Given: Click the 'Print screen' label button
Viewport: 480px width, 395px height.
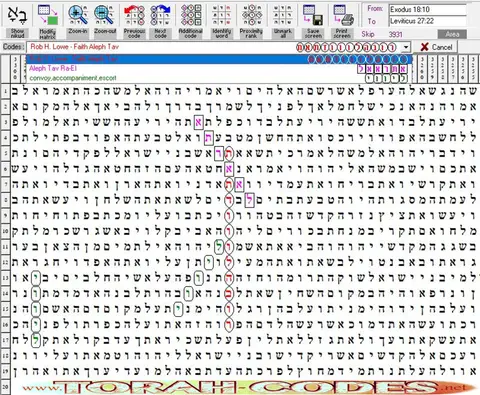Looking at the screenshot, I should 343,33.
